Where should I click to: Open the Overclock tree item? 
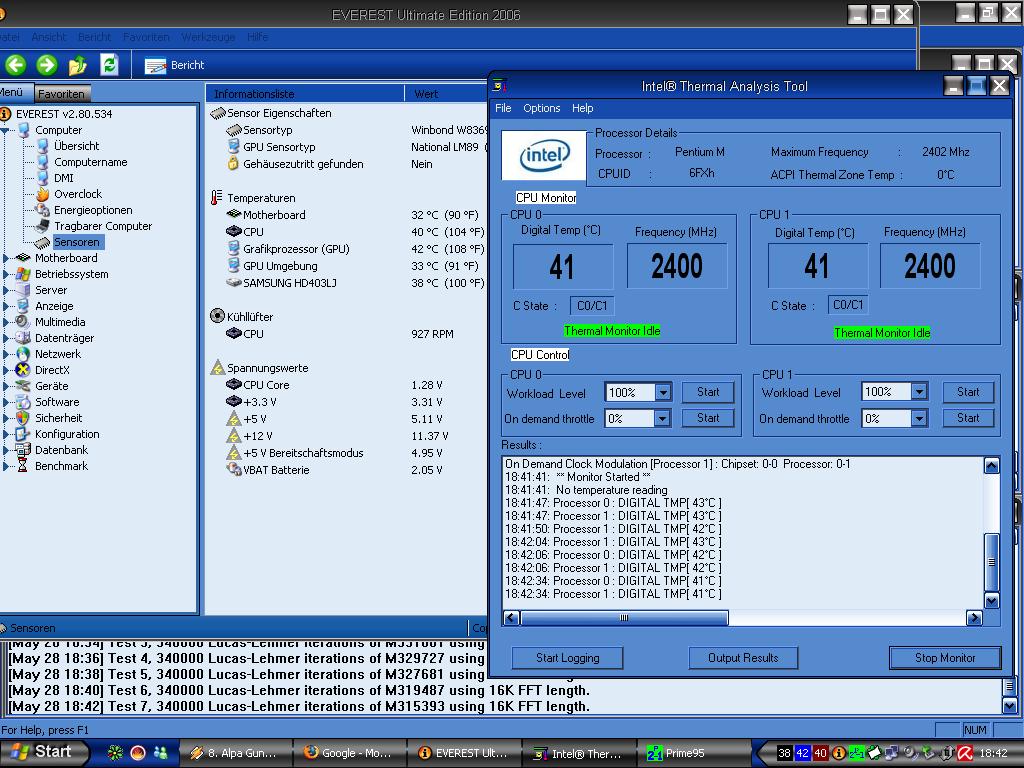click(x=78, y=194)
